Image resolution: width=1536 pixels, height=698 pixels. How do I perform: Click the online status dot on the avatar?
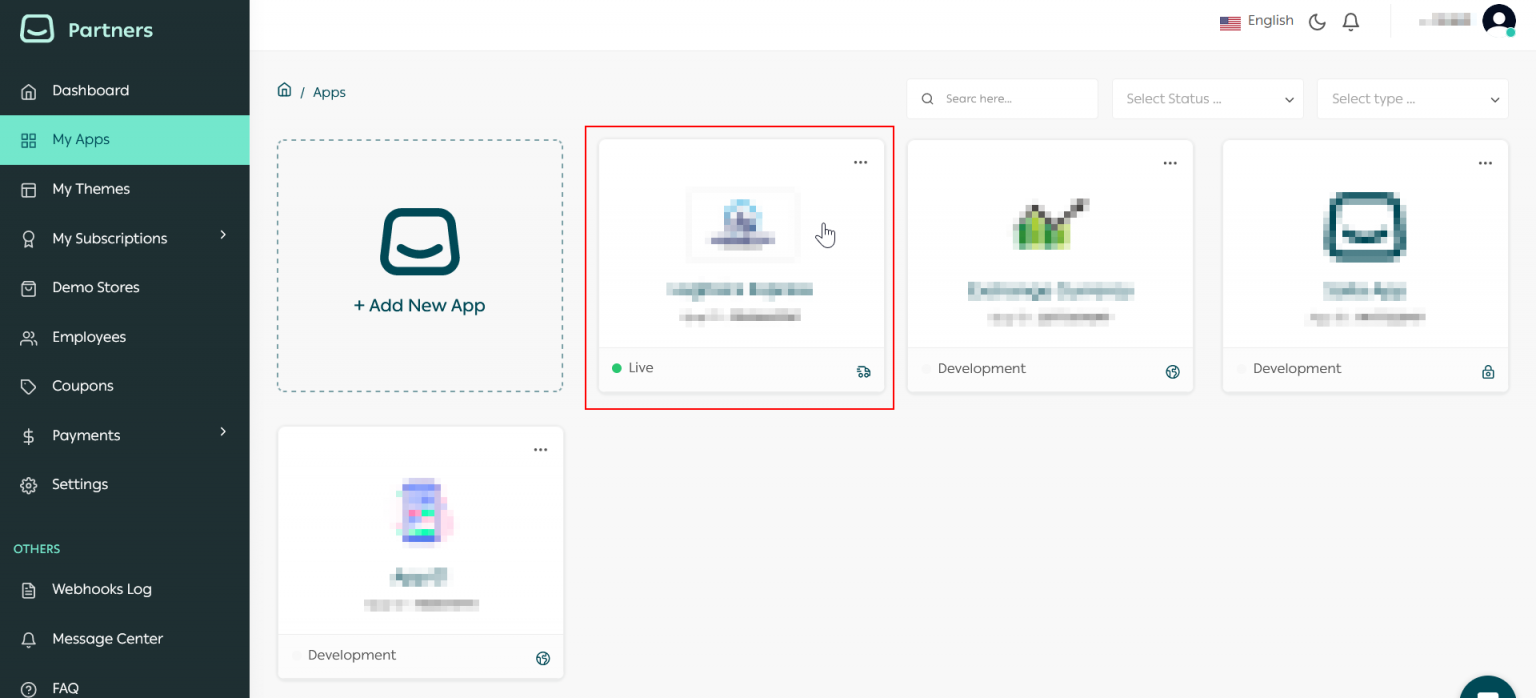click(x=1511, y=32)
